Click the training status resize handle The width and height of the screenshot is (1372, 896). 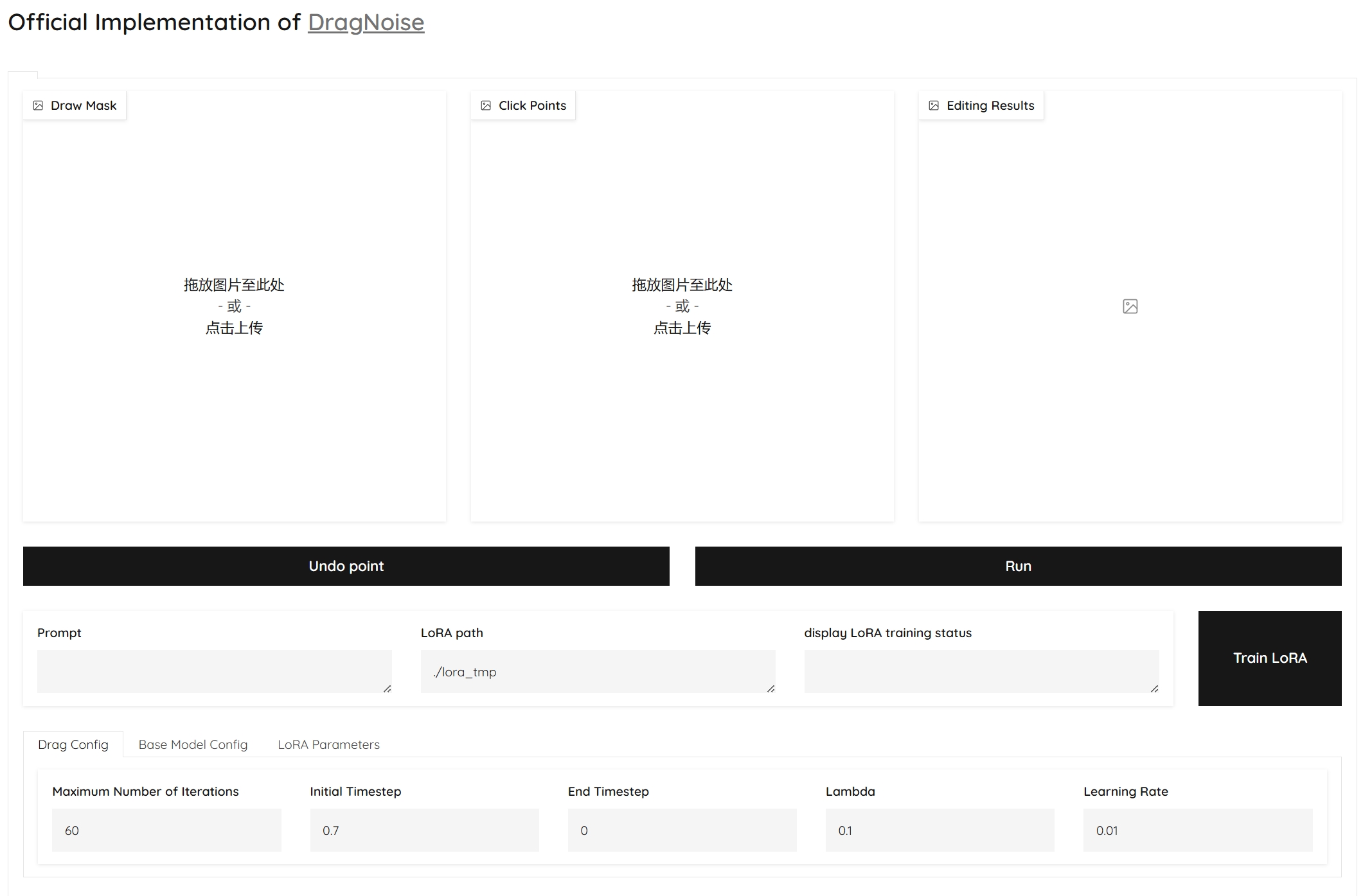point(1154,689)
